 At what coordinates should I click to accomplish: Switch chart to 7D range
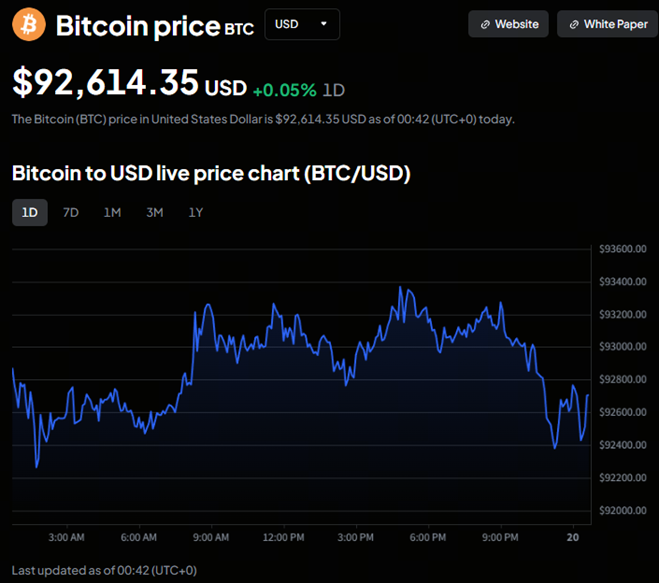[x=71, y=212]
